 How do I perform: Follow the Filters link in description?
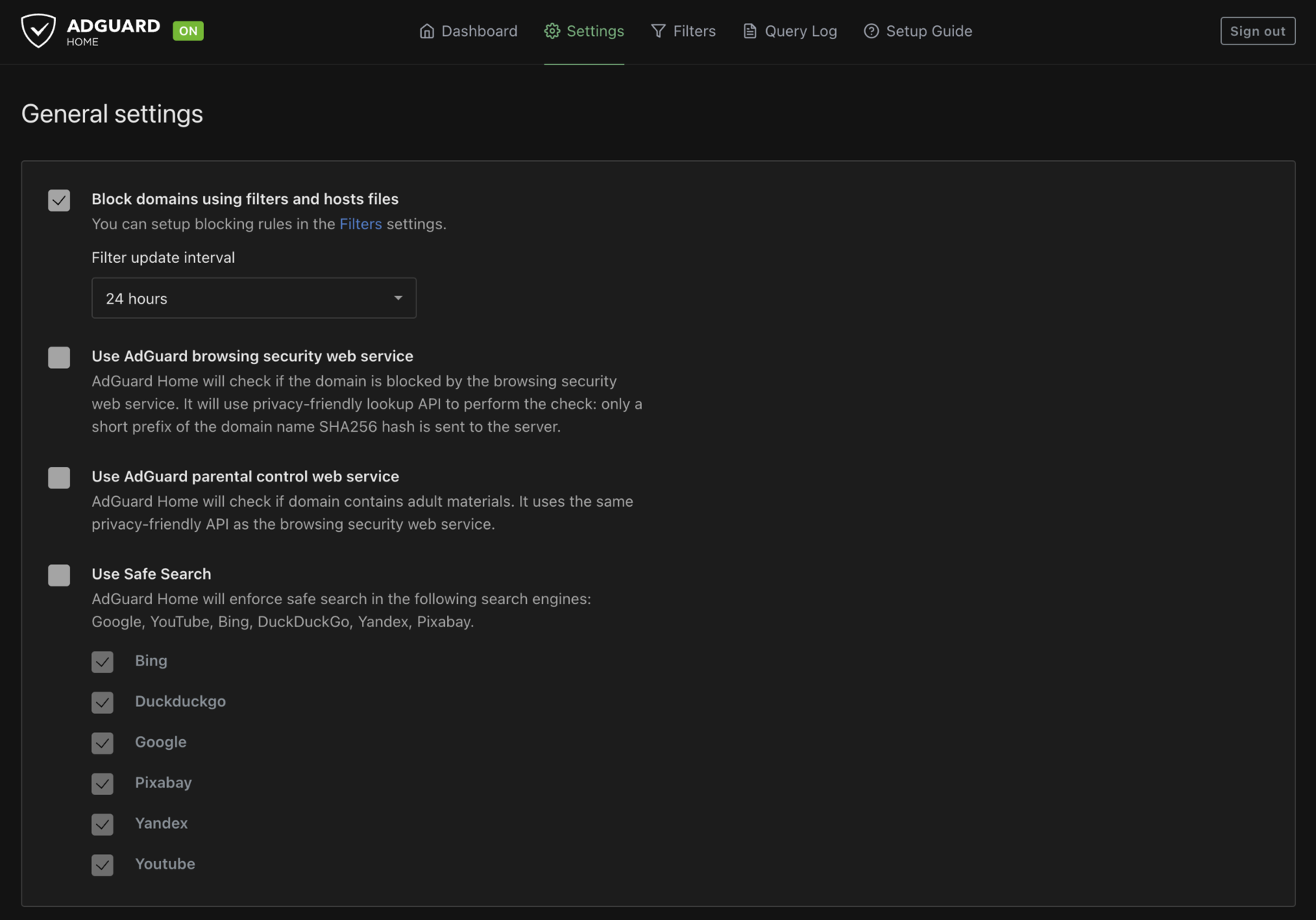360,224
